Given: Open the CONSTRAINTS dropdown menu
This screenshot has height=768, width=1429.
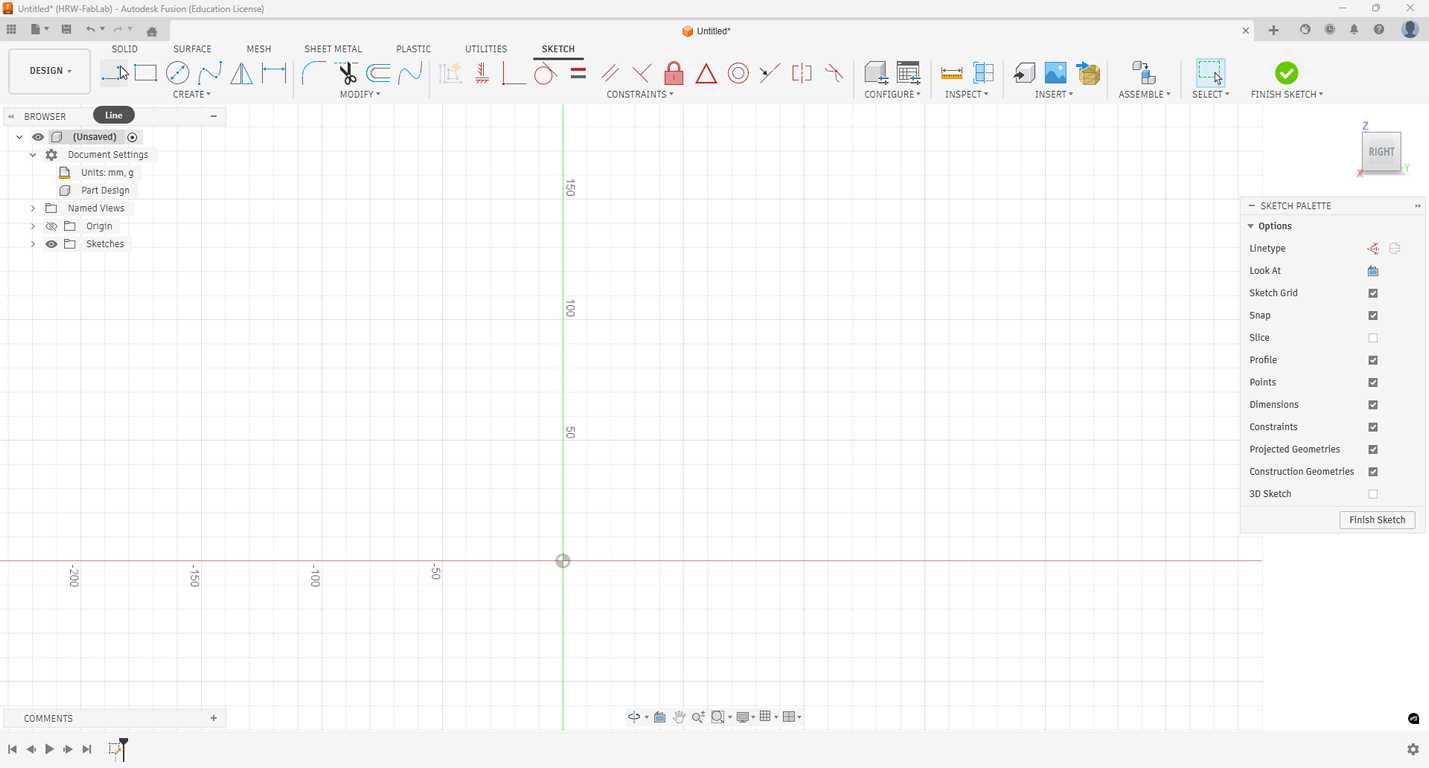Looking at the screenshot, I should tap(640, 94).
